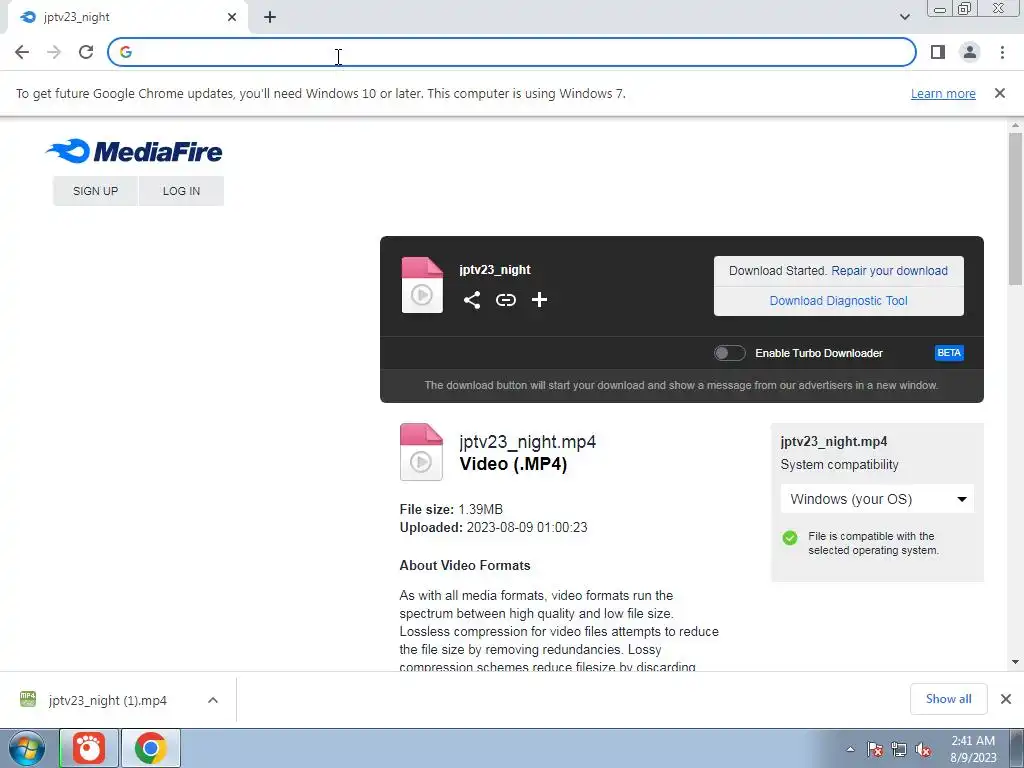
Task: Click the network tray icon
Action: pos(899,749)
